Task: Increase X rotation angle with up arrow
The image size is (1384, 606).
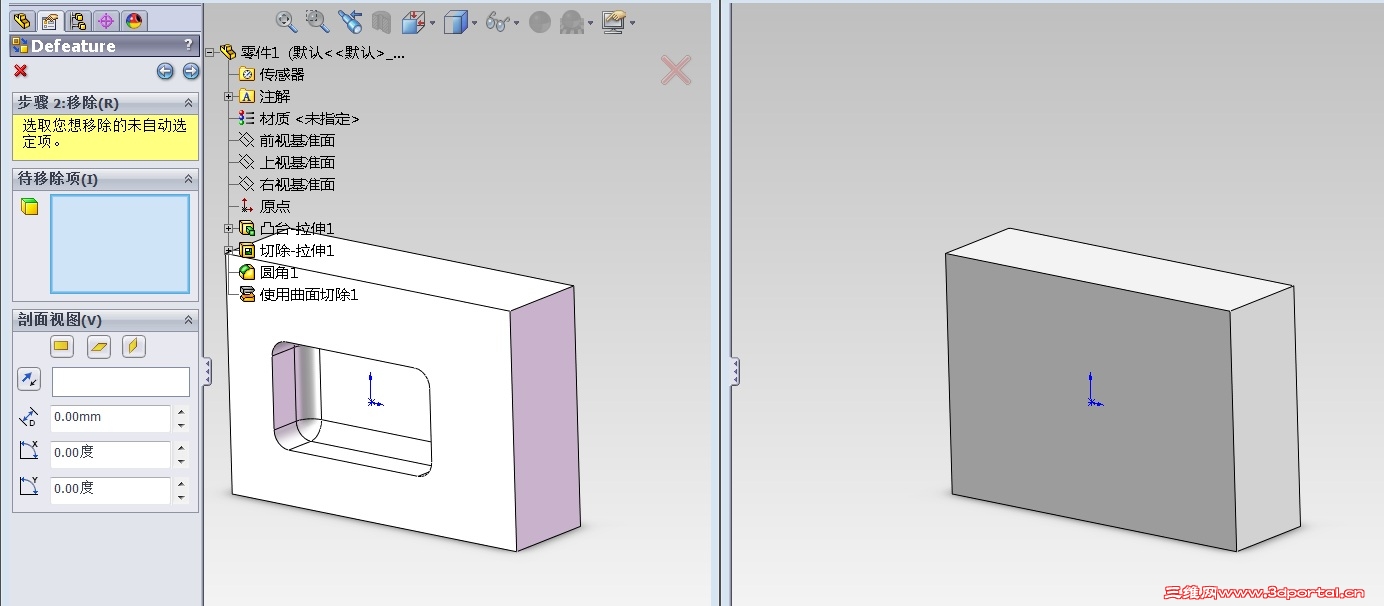Action: [x=181, y=447]
